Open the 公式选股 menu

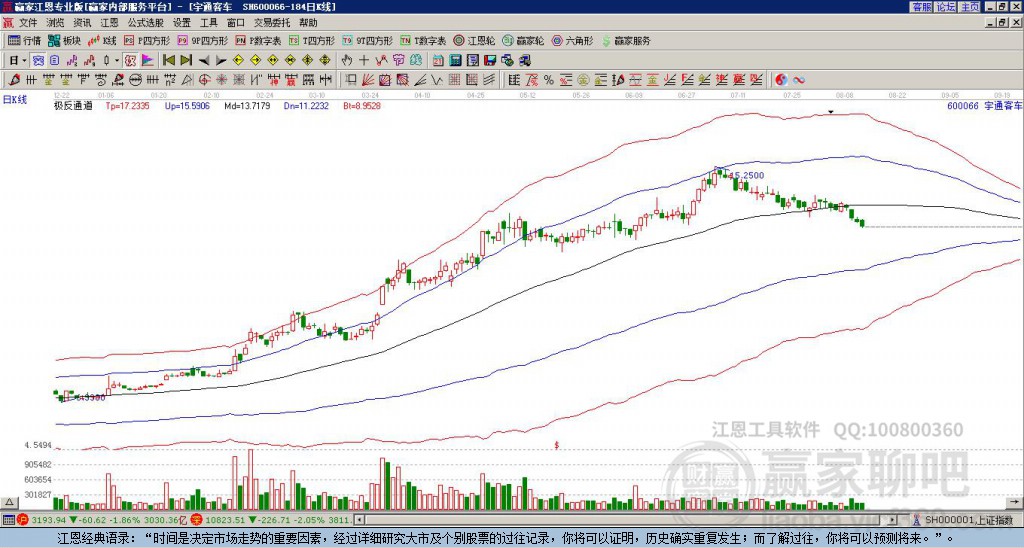145,23
